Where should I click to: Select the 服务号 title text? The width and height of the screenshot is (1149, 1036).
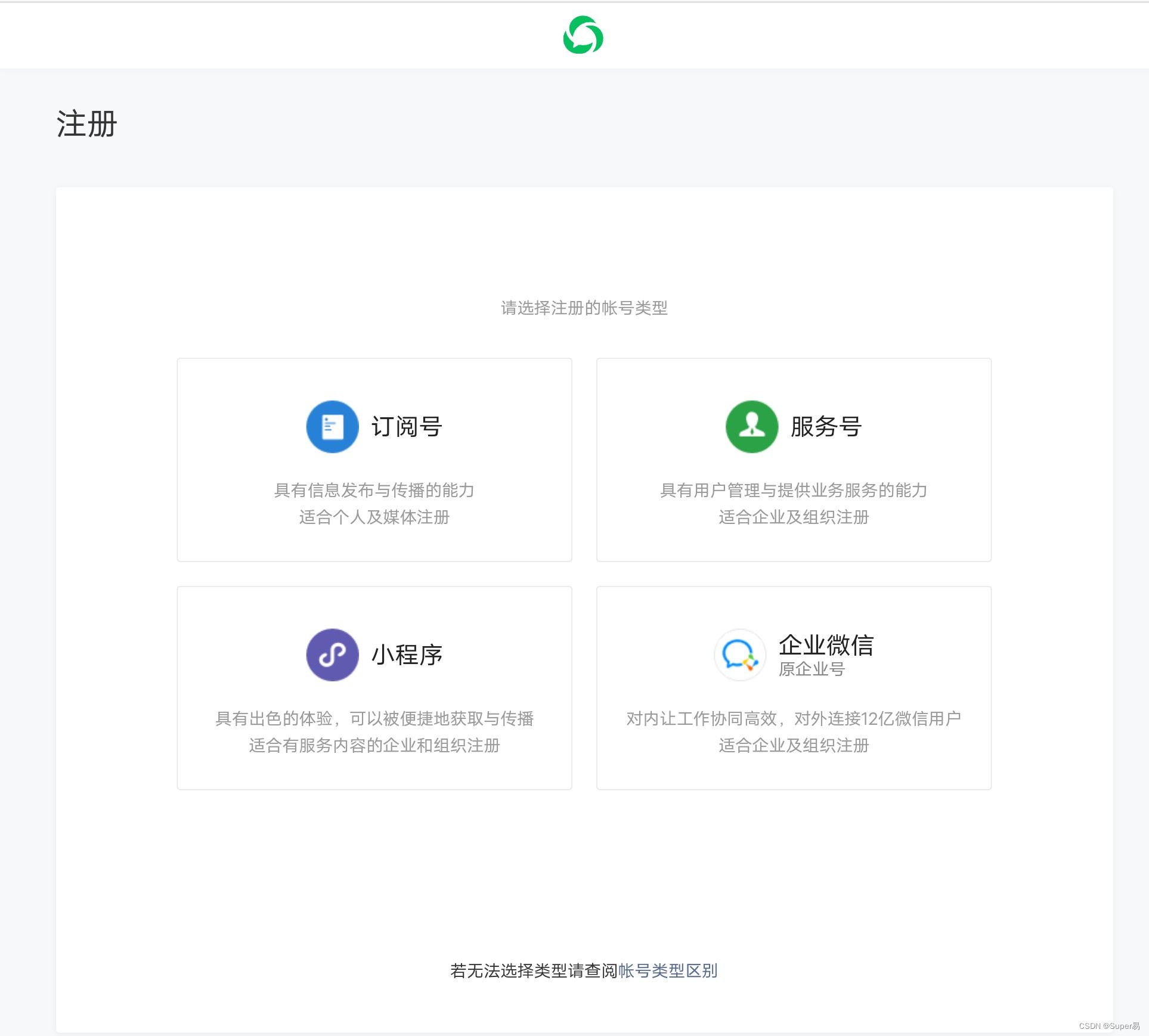[x=826, y=427]
